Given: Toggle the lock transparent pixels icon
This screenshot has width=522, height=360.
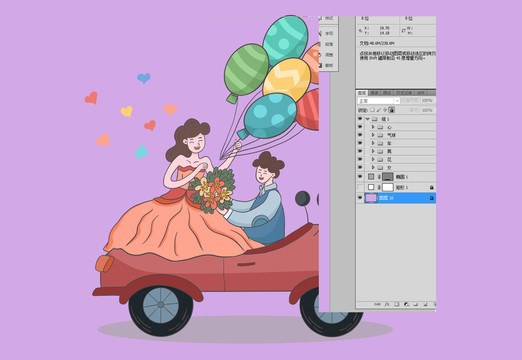Looking at the screenshot, I should (372, 110).
